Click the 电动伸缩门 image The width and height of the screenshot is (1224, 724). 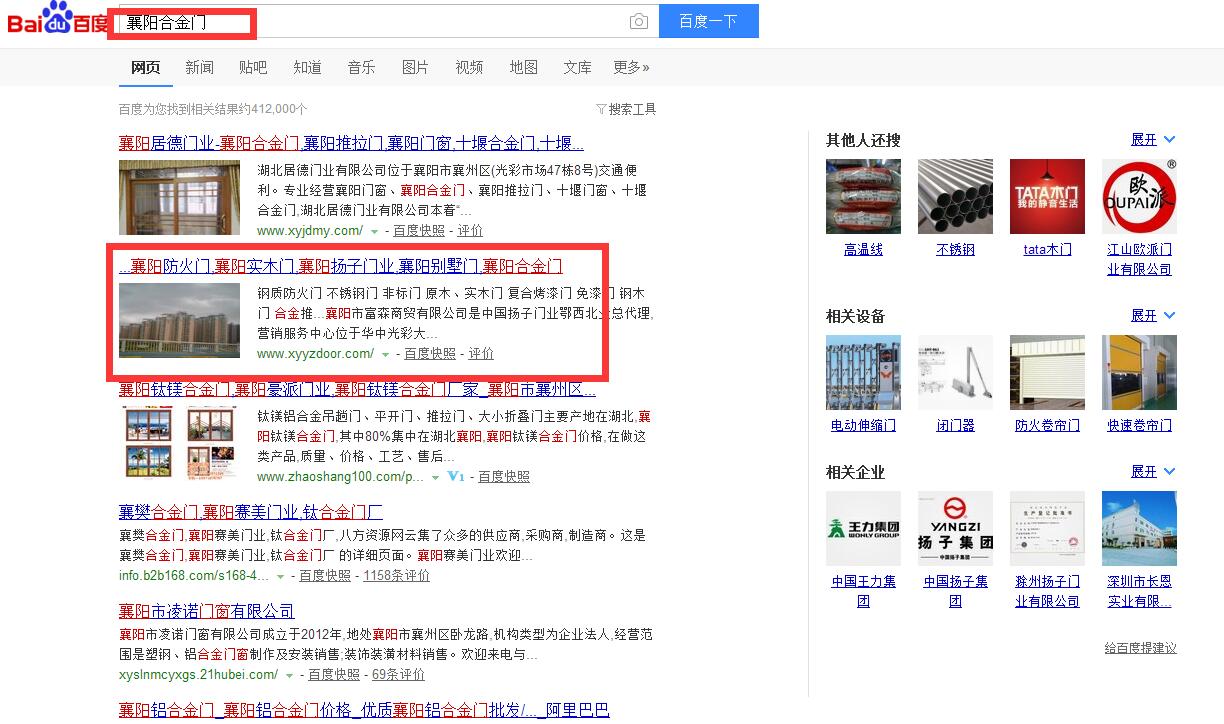[x=863, y=372]
